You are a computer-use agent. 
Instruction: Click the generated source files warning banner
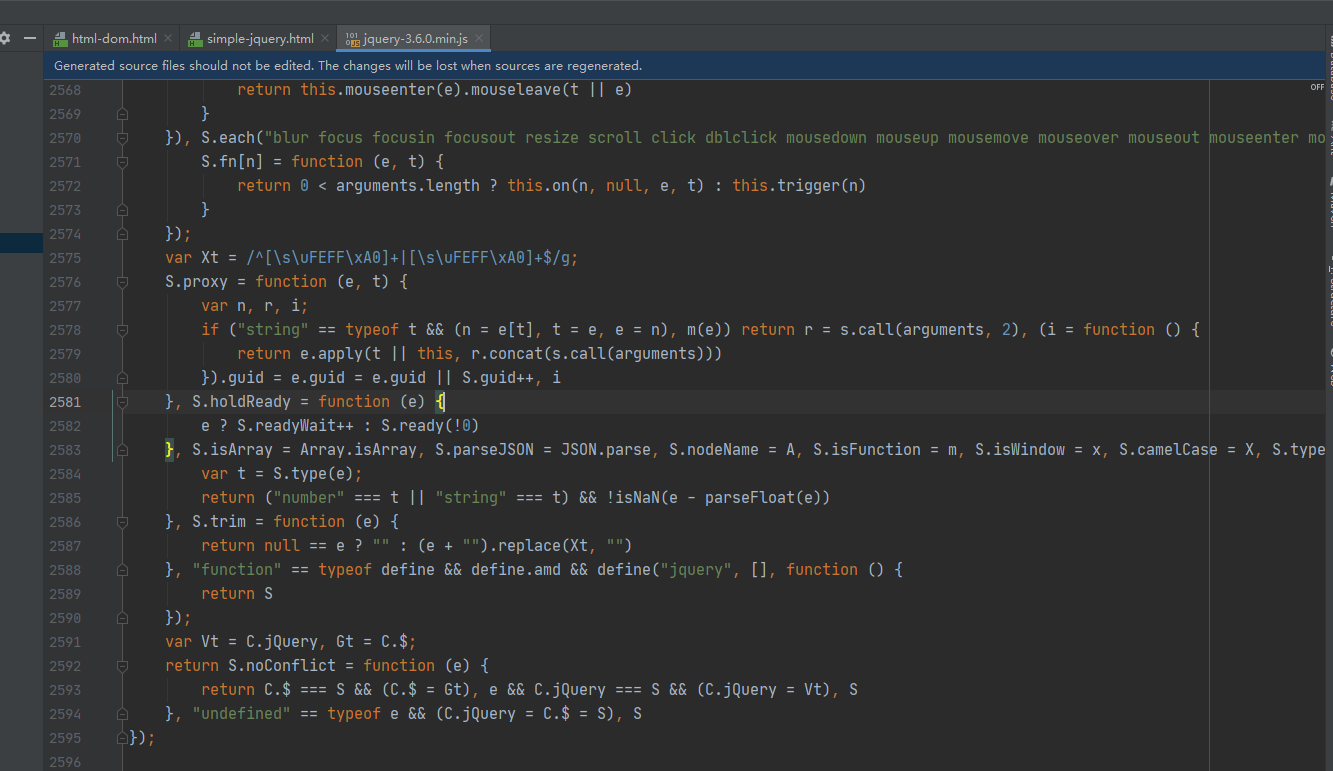686,65
